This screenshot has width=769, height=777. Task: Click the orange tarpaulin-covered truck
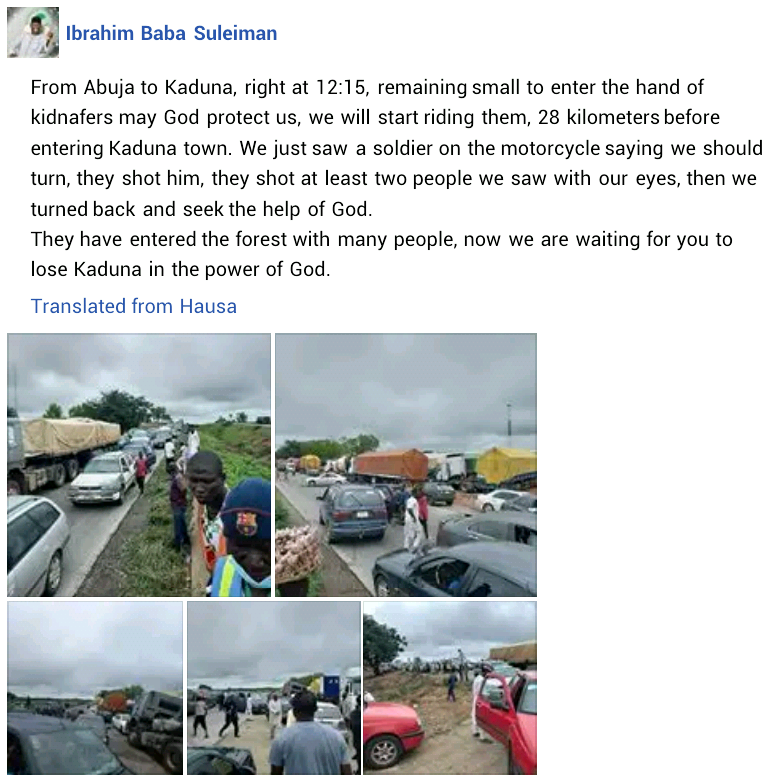pos(391,465)
